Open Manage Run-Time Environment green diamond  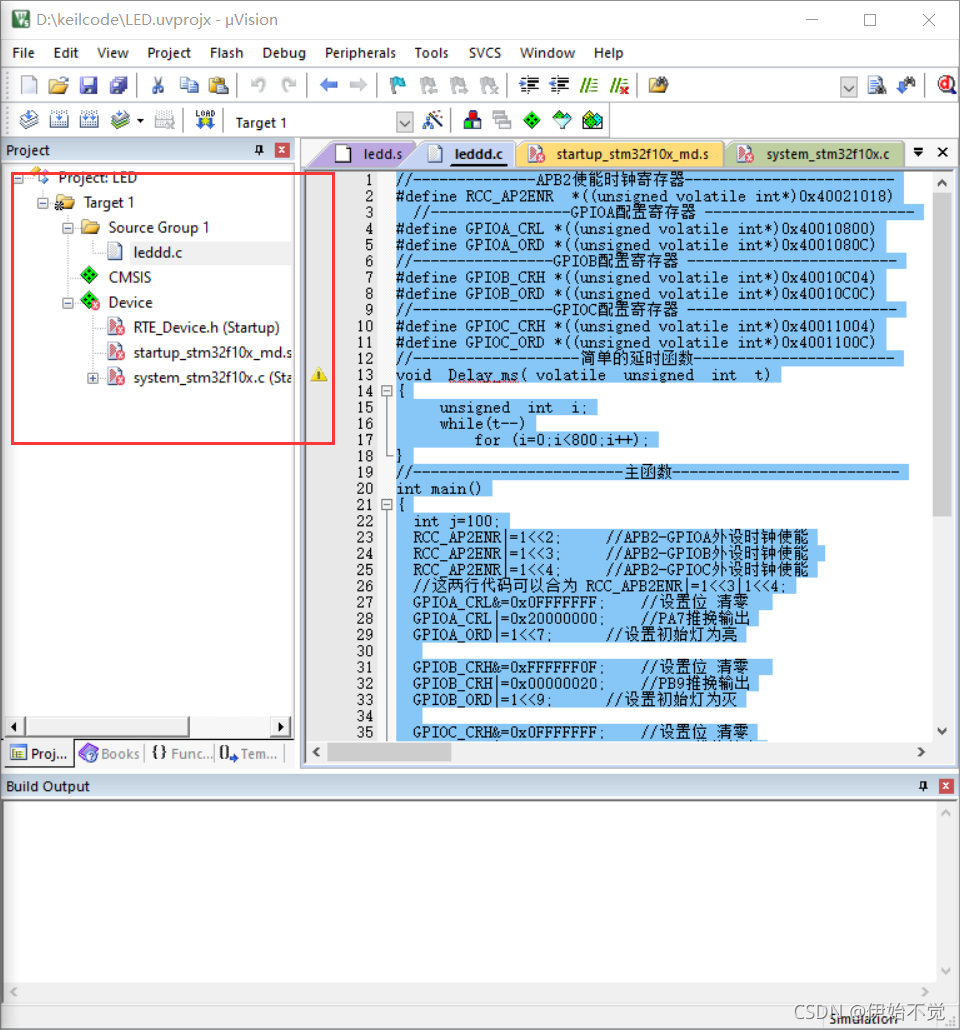(532, 120)
